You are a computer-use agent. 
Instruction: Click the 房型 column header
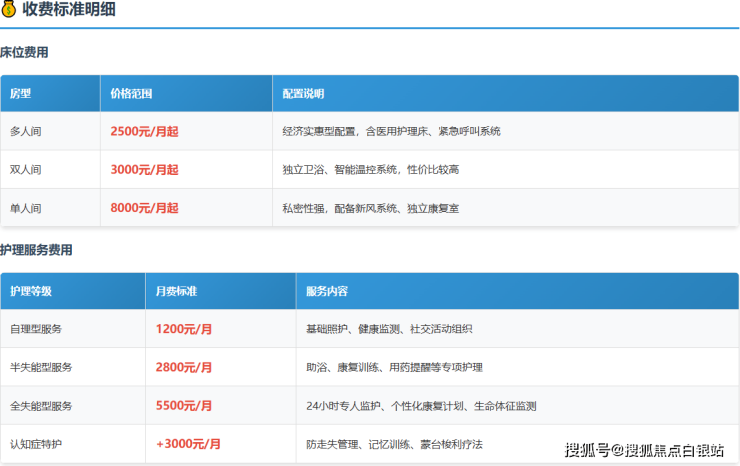point(21,93)
